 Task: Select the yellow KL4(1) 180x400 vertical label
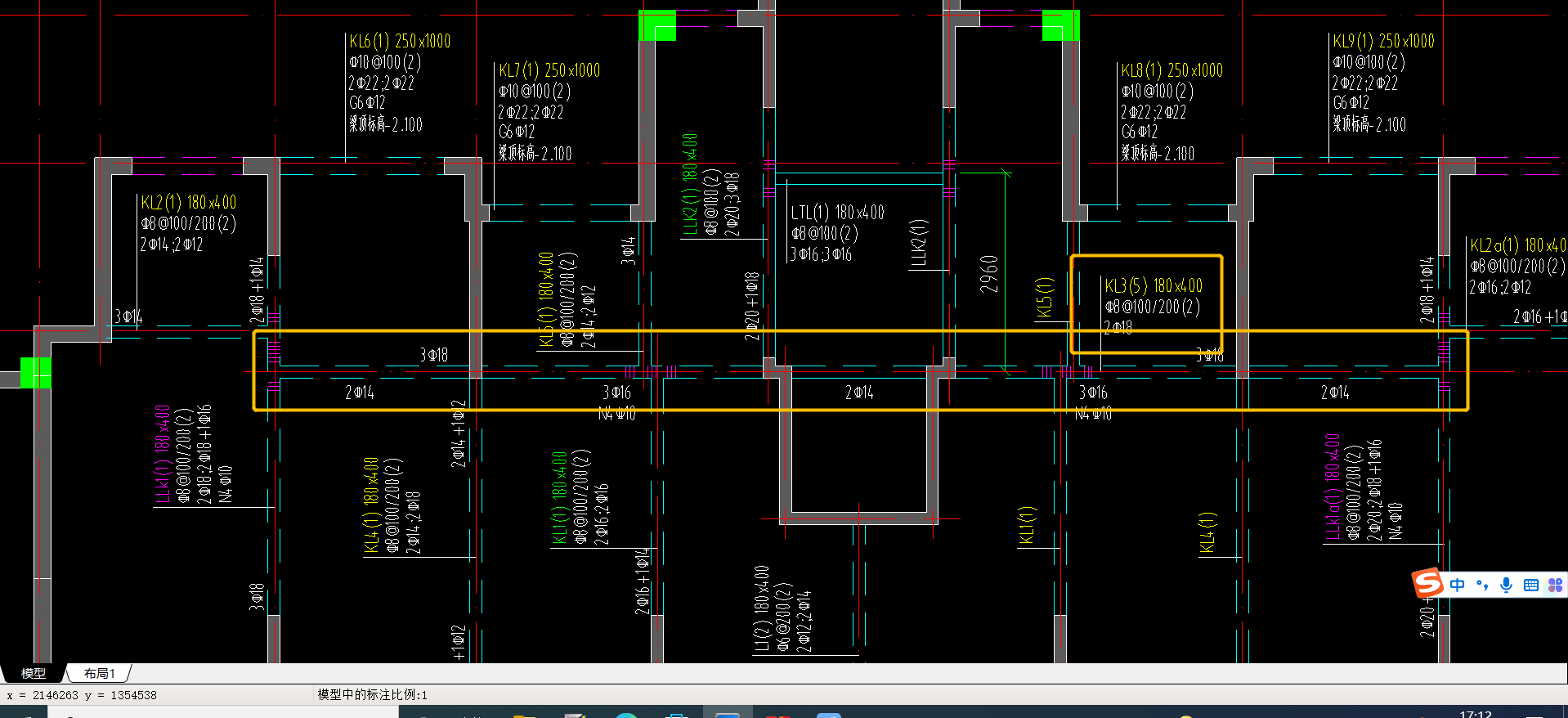371,505
